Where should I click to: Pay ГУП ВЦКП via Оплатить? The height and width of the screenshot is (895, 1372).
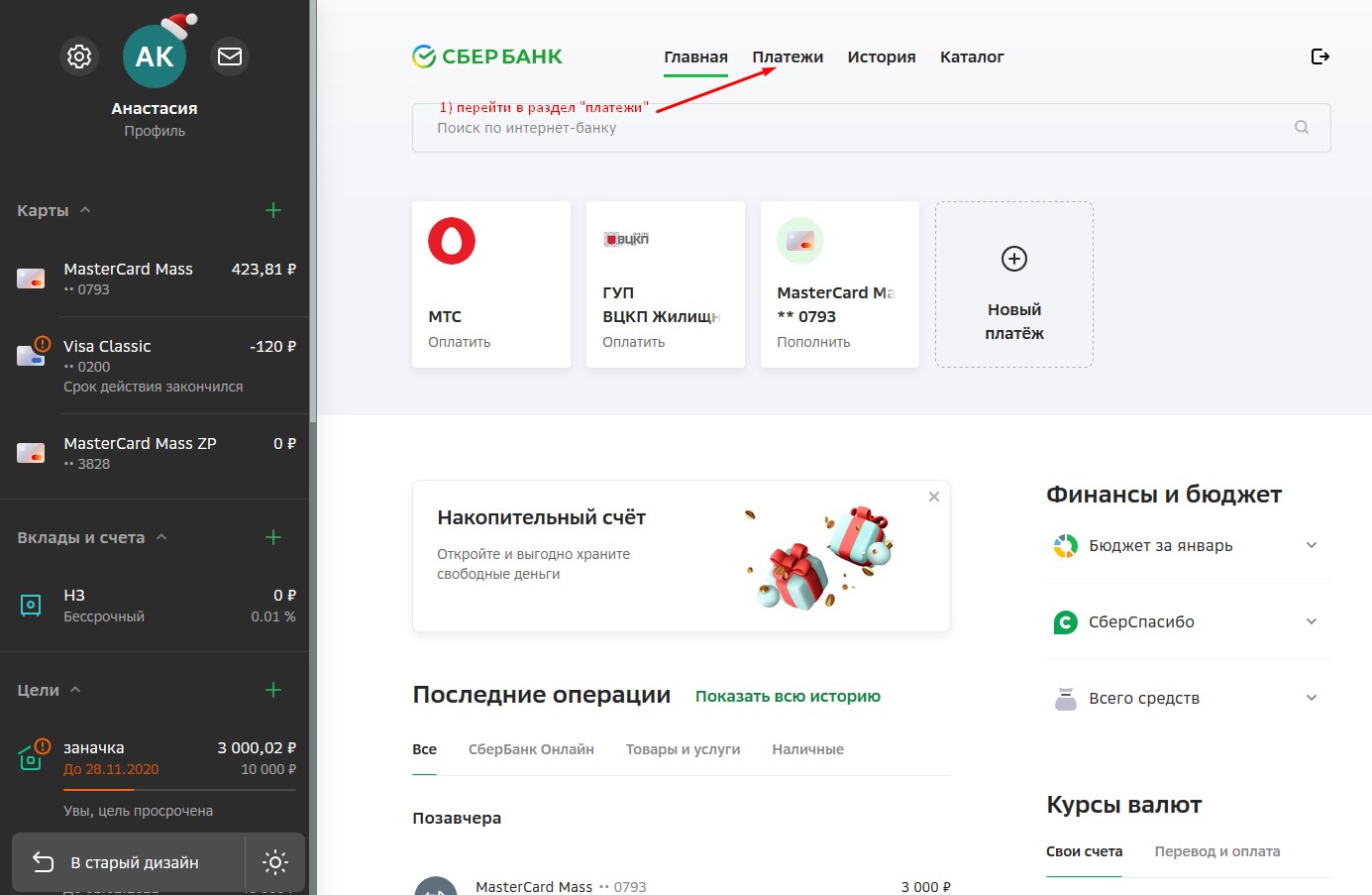click(x=633, y=342)
